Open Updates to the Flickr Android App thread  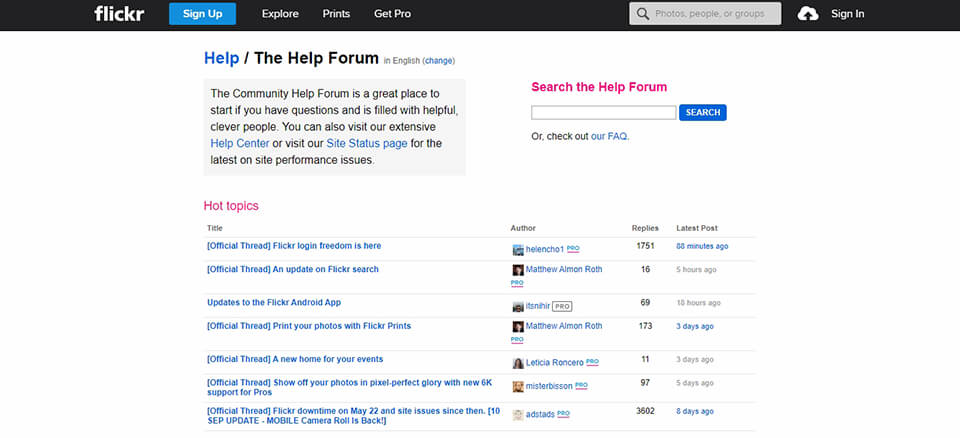274,303
